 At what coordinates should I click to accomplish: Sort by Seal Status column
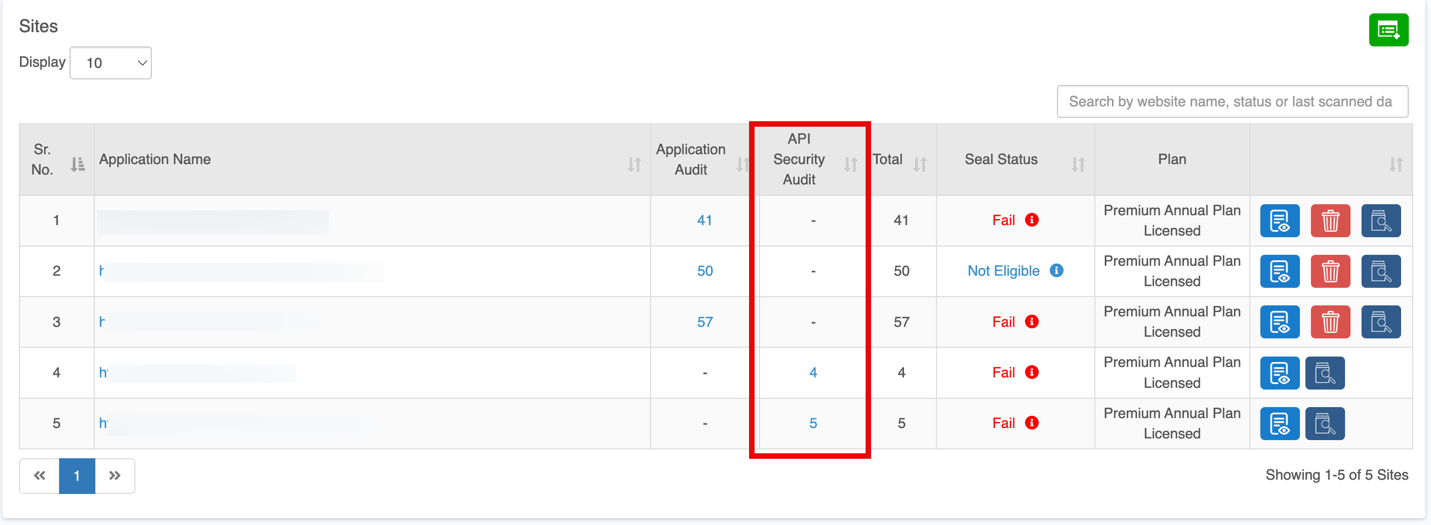pyautogui.click(x=1078, y=164)
